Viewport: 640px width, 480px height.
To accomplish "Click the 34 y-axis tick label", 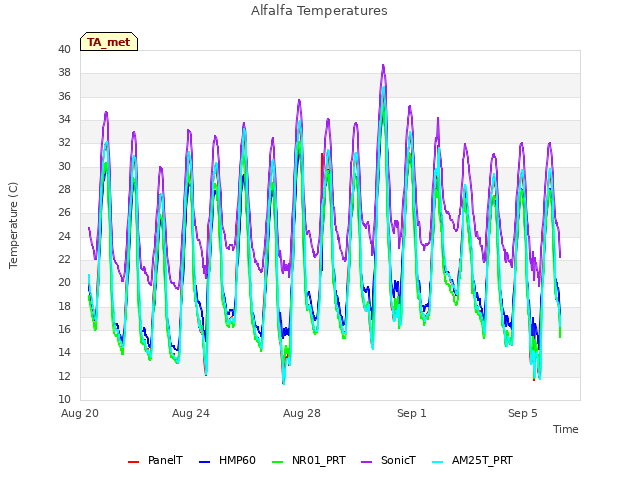I will [x=64, y=120].
